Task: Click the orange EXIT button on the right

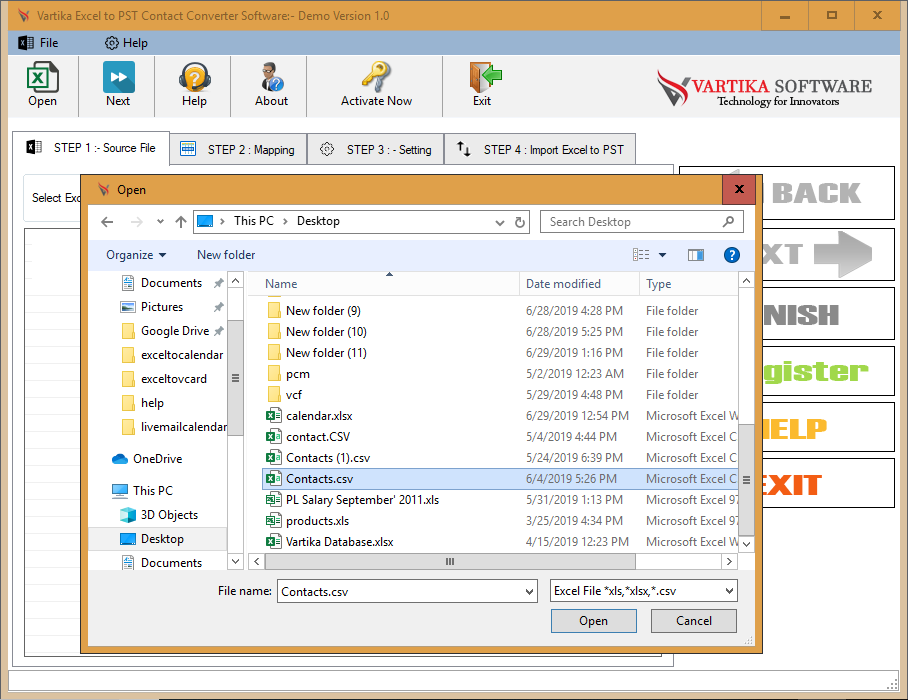Action: point(828,484)
